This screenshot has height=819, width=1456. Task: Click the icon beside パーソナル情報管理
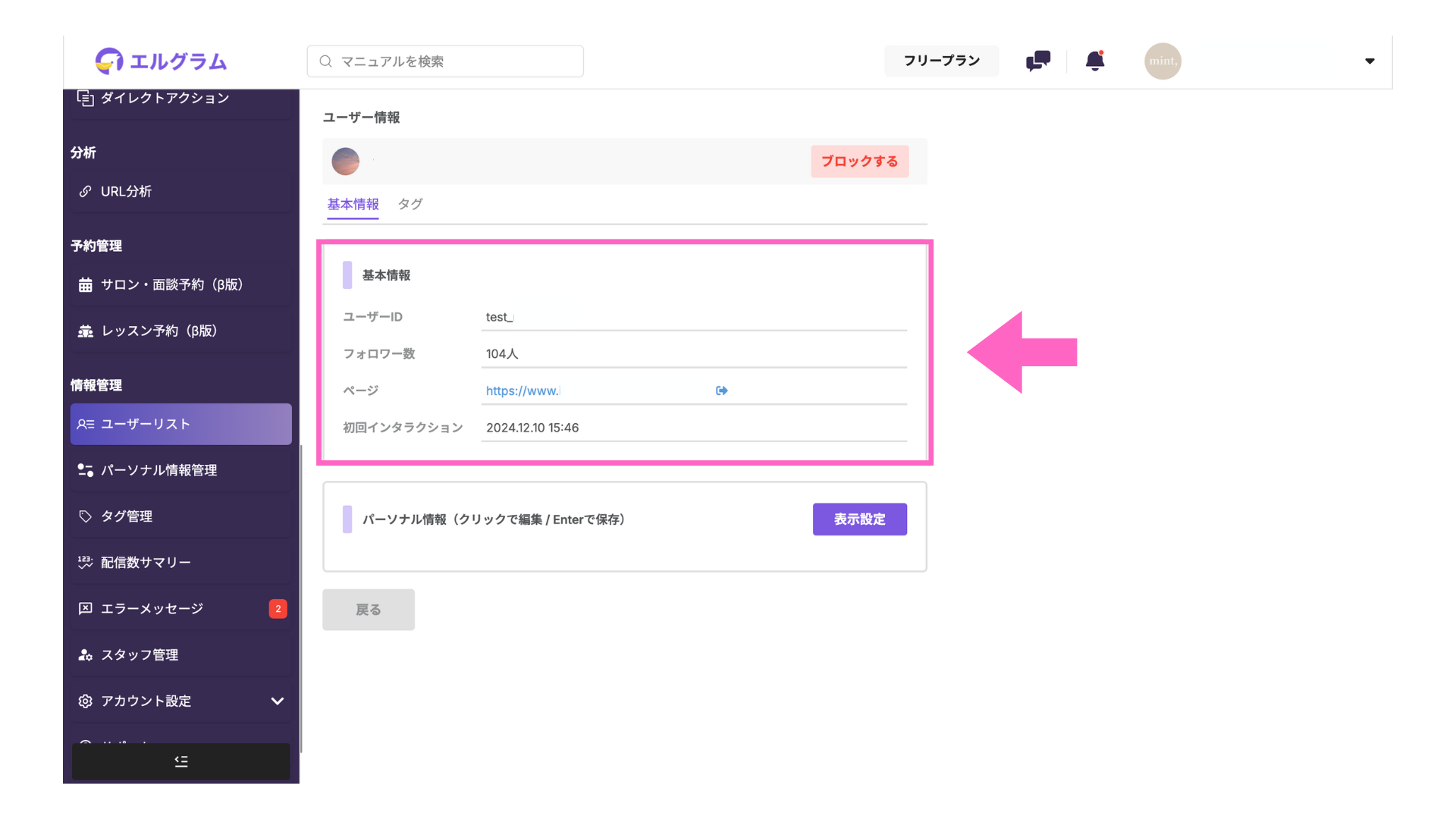(x=85, y=470)
